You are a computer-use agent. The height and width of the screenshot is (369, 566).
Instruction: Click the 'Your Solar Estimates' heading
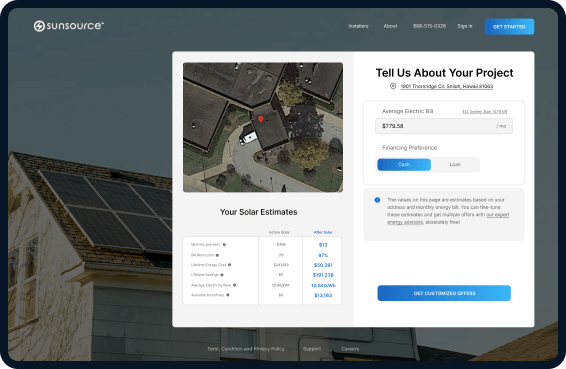(x=258, y=212)
